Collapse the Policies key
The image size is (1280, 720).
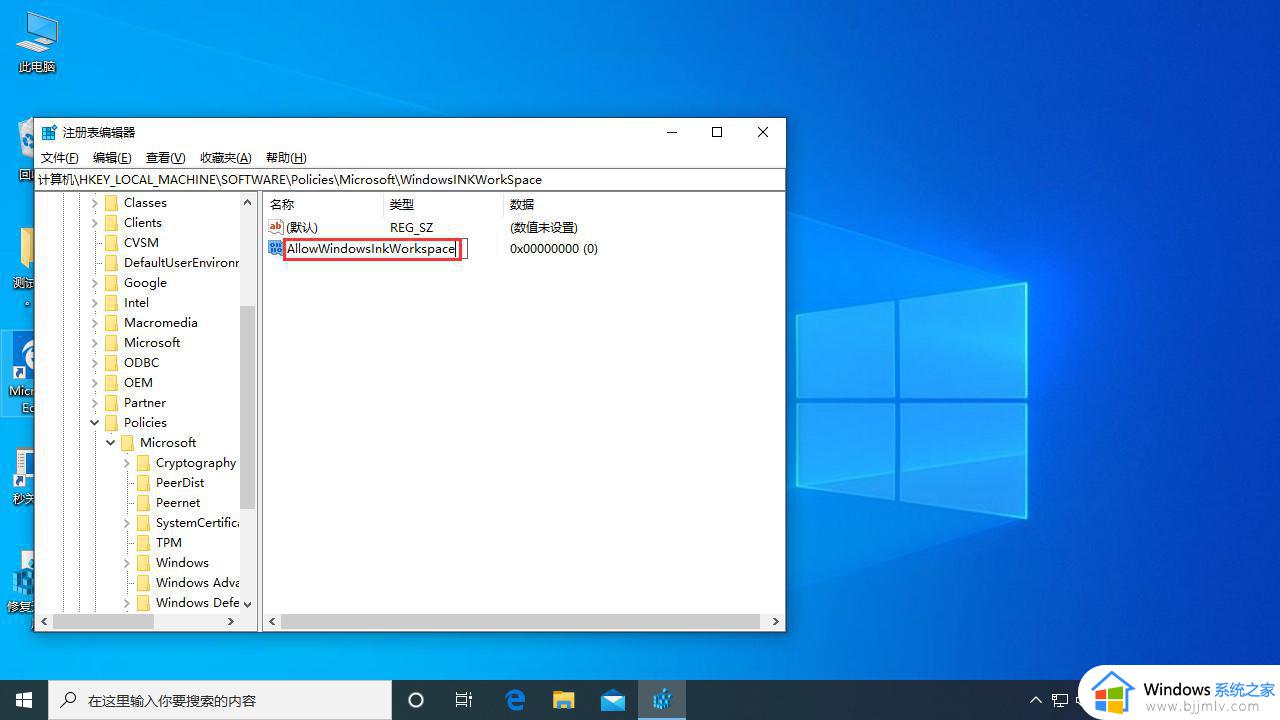(x=95, y=423)
